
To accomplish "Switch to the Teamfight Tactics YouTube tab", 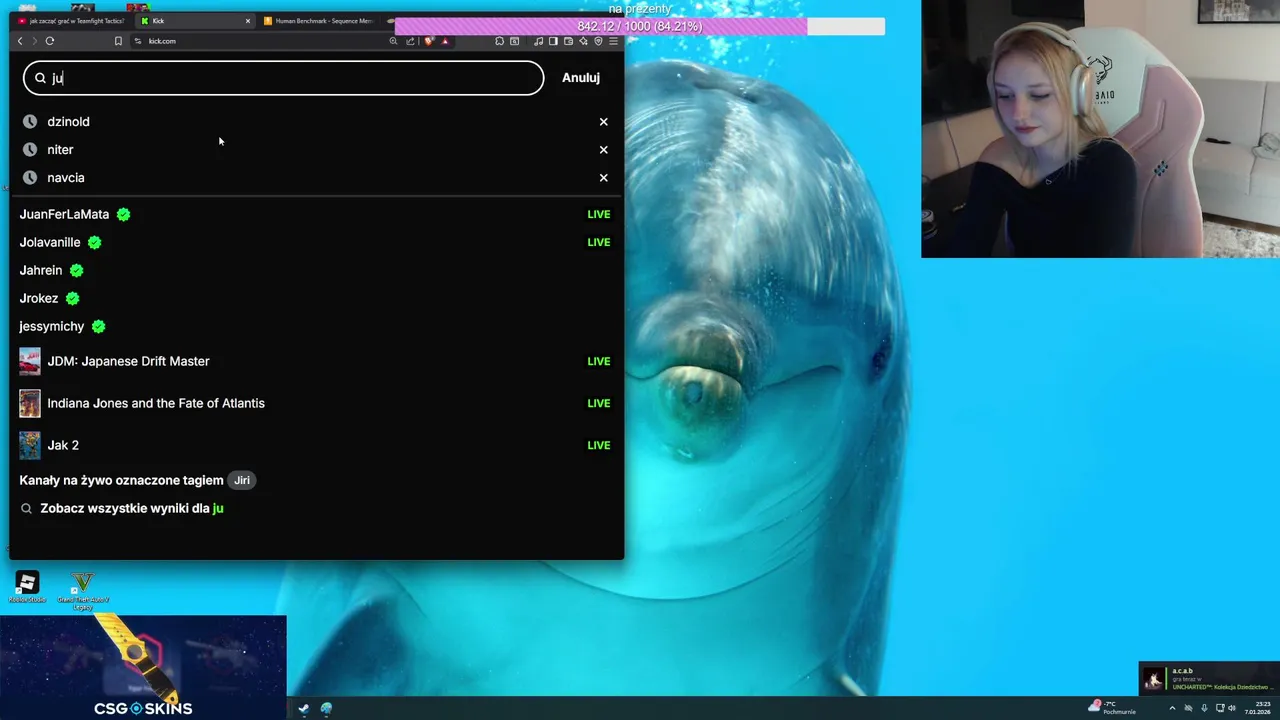I will tap(70, 21).
